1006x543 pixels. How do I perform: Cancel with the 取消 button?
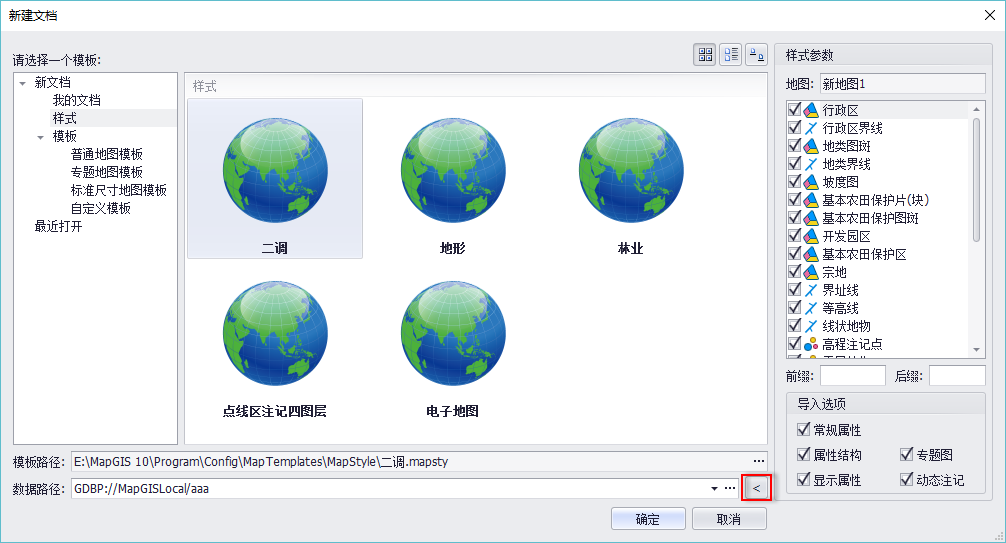tap(729, 519)
